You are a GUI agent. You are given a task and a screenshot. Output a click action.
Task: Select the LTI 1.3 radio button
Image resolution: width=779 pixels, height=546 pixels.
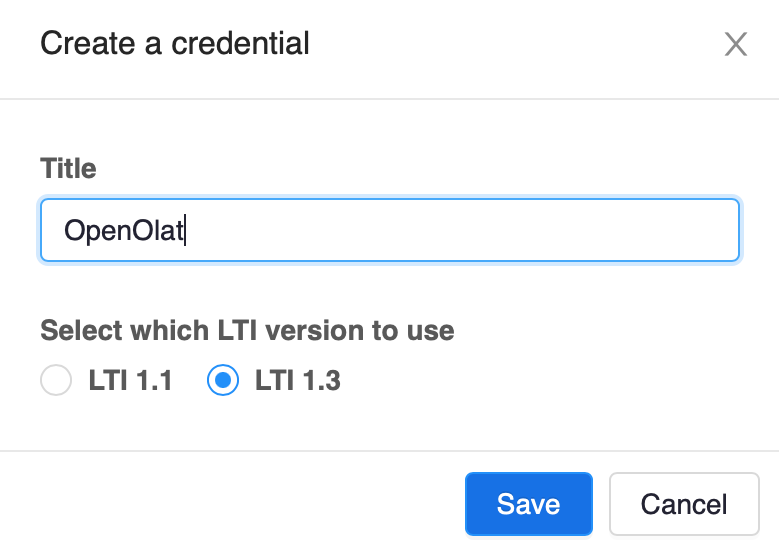click(x=223, y=381)
